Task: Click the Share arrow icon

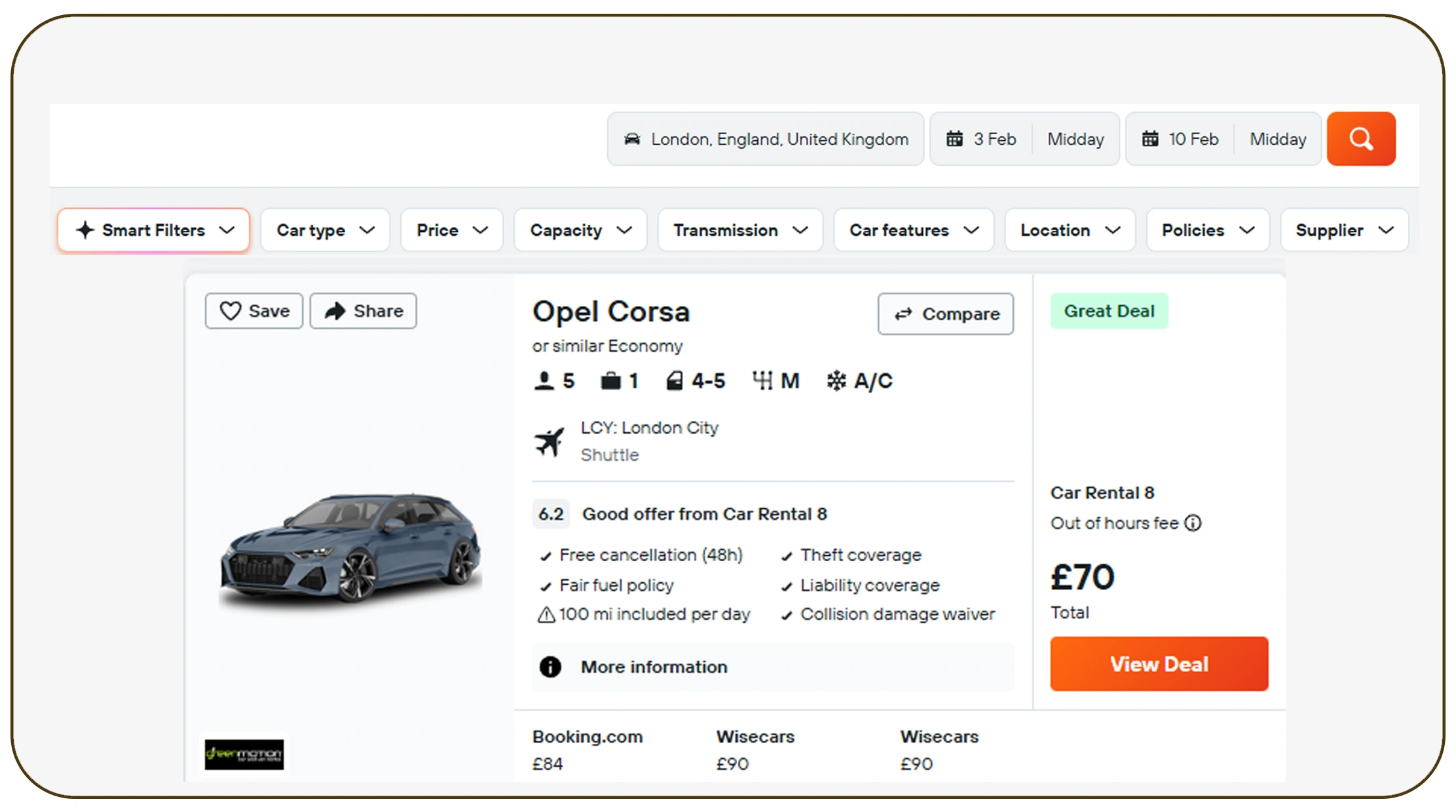Action: pos(335,311)
